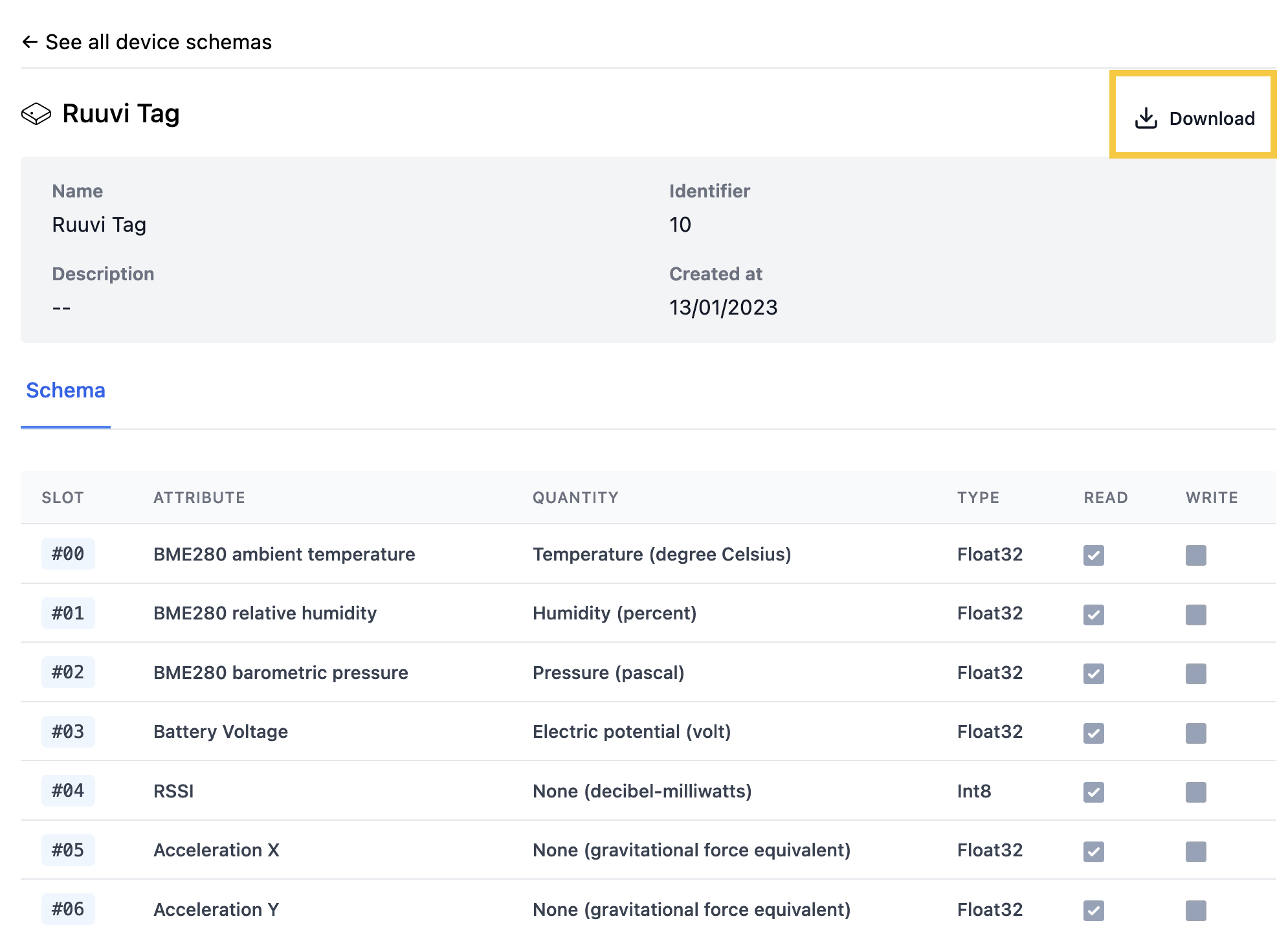Click slot badge #03
The image size is (1288, 936).
click(68, 731)
